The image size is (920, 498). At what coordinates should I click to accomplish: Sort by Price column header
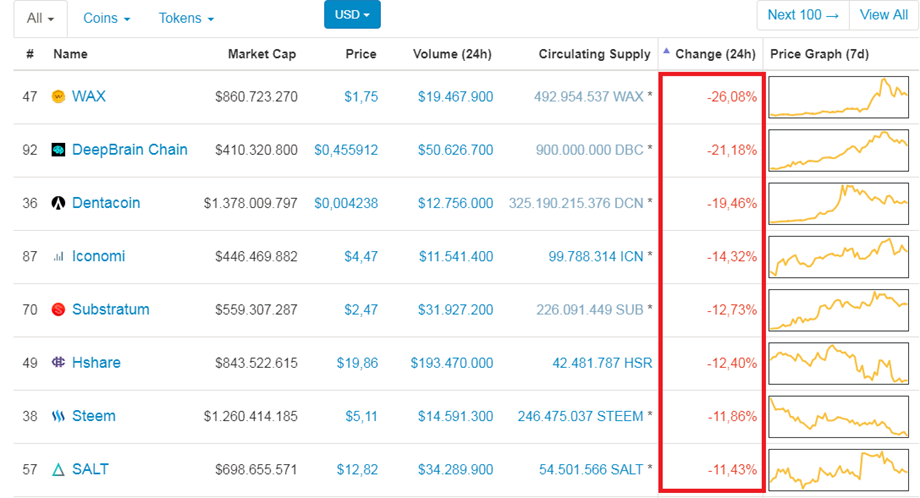[361, 54]
